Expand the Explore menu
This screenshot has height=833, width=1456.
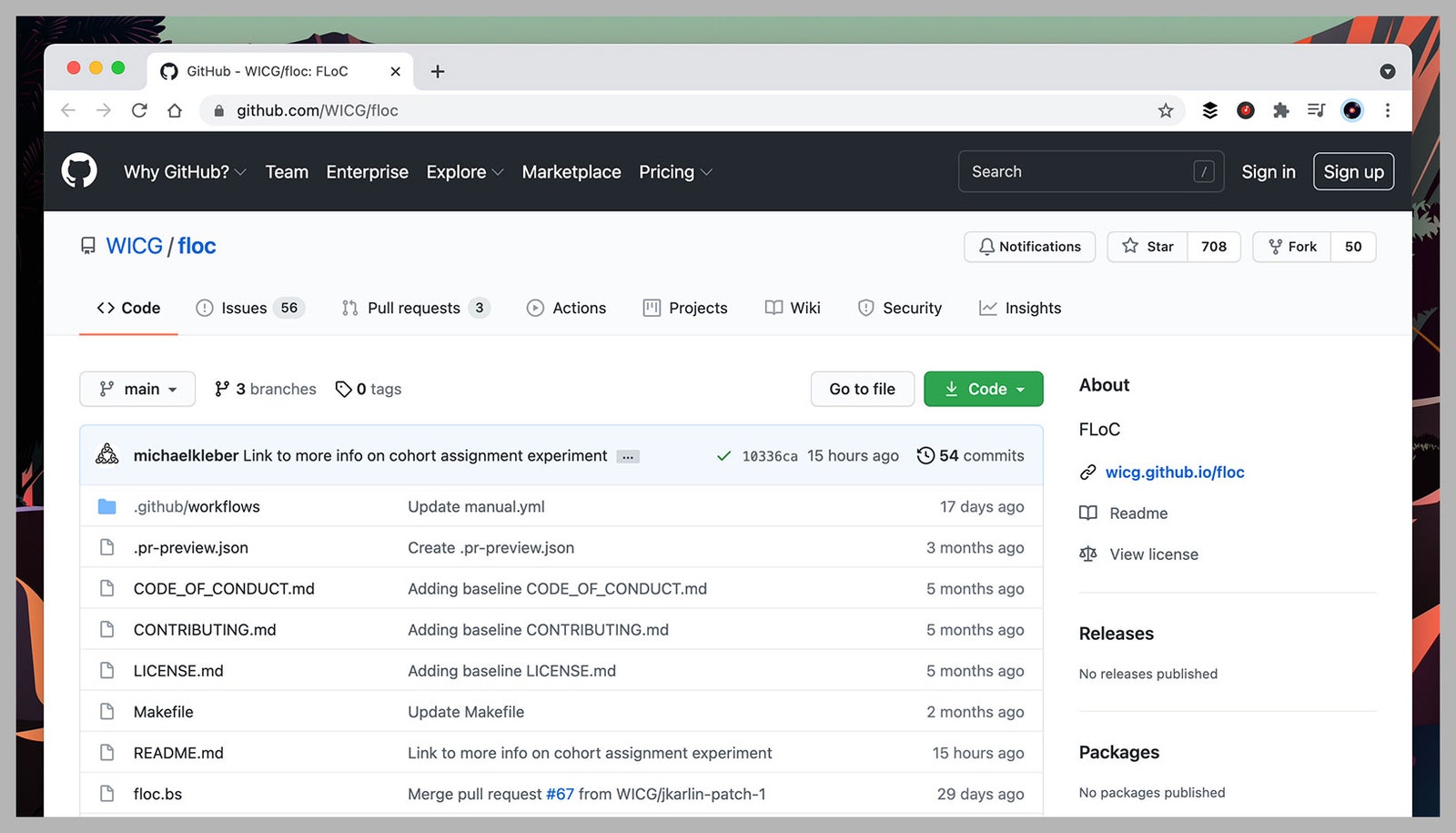[465, 171]
